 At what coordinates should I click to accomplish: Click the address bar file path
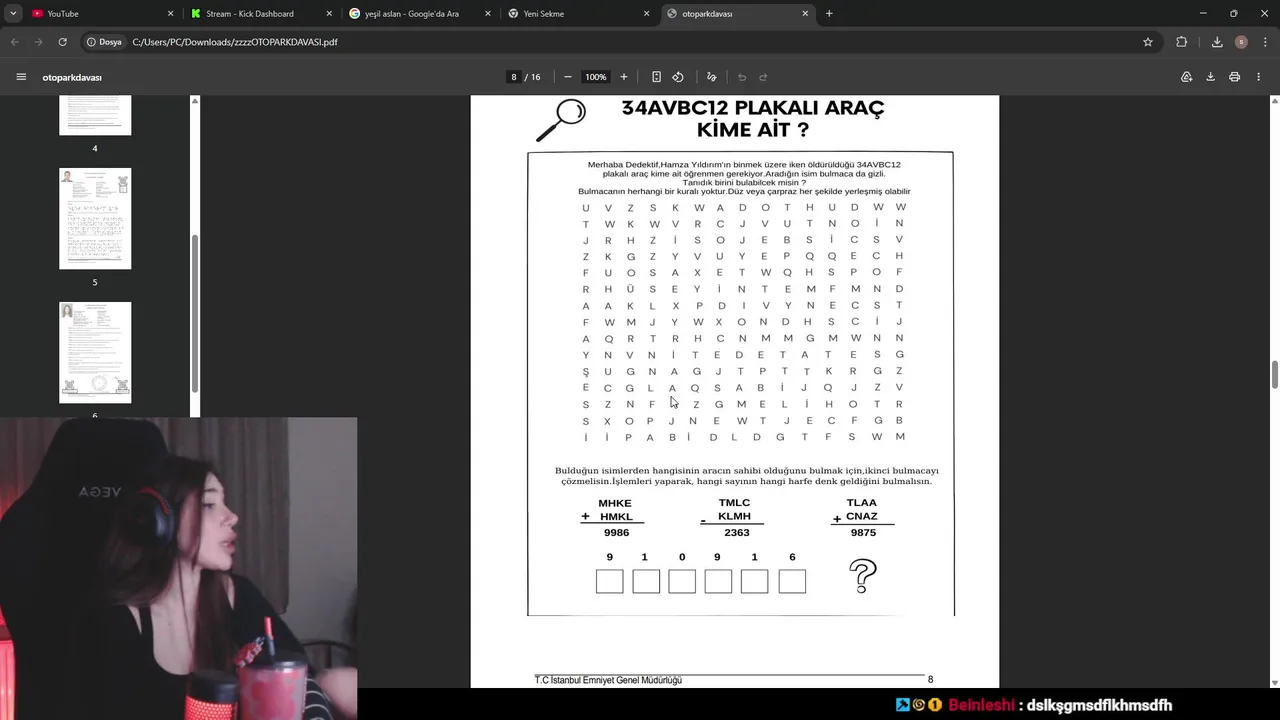(235, 42)
